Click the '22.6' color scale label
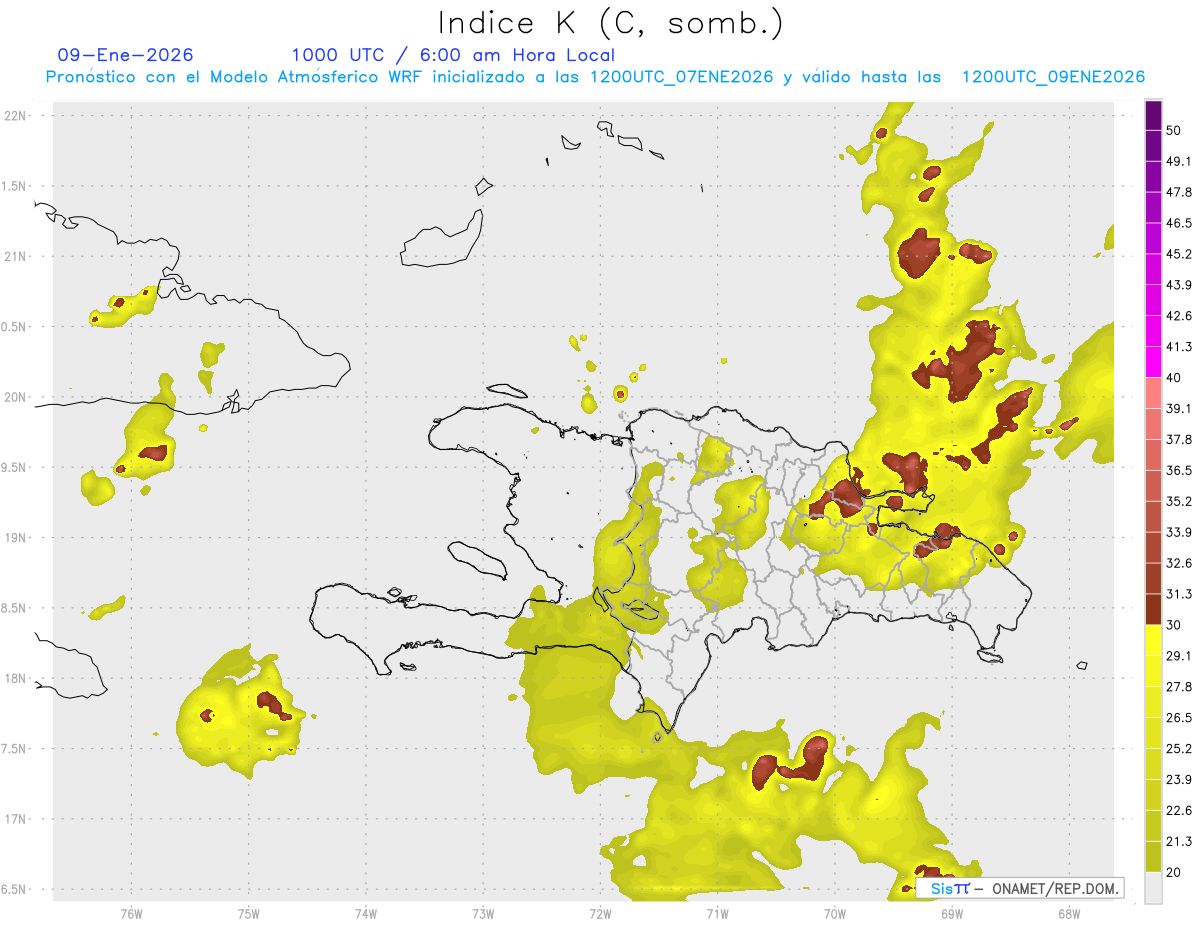Image resolution: width=1200 pixels, height=927 pixels. (x=1180, y=811)
